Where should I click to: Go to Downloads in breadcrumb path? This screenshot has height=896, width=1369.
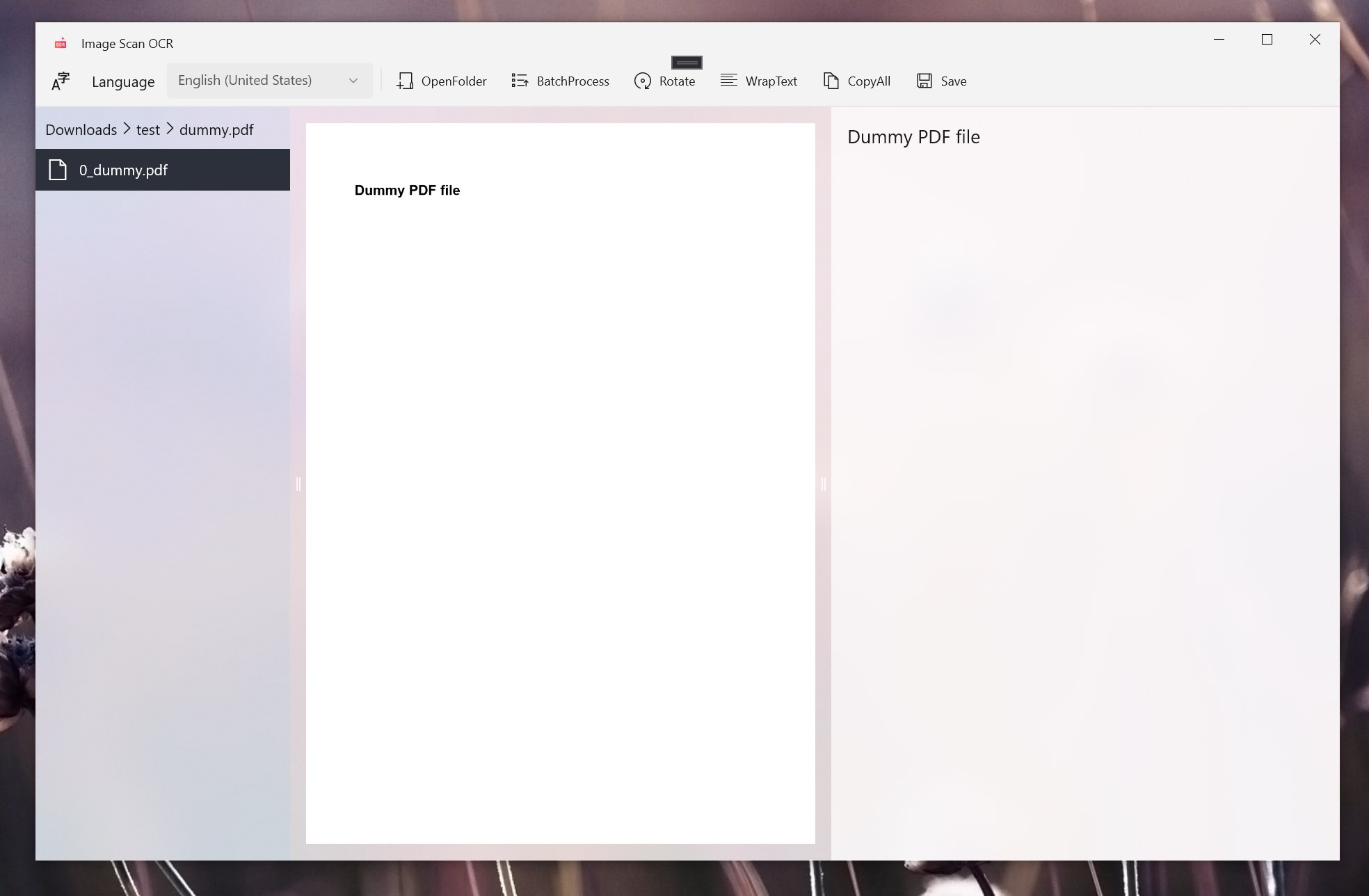coord(81,130)
